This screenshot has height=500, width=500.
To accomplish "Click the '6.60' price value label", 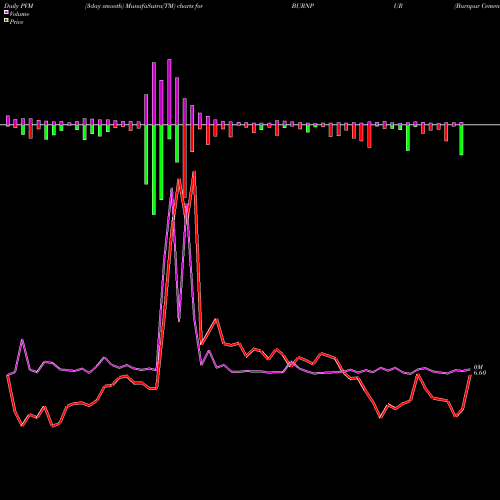I will point(480,373).
